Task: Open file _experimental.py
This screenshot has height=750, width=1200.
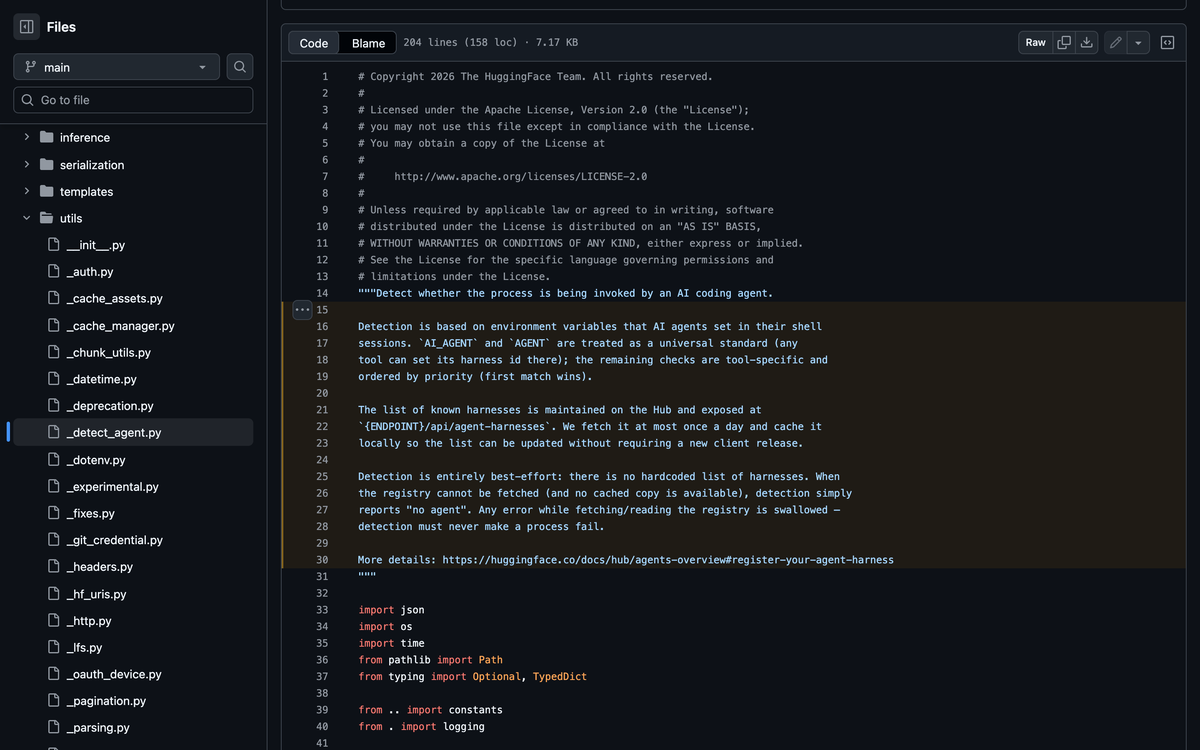Action: click(112, 487)
